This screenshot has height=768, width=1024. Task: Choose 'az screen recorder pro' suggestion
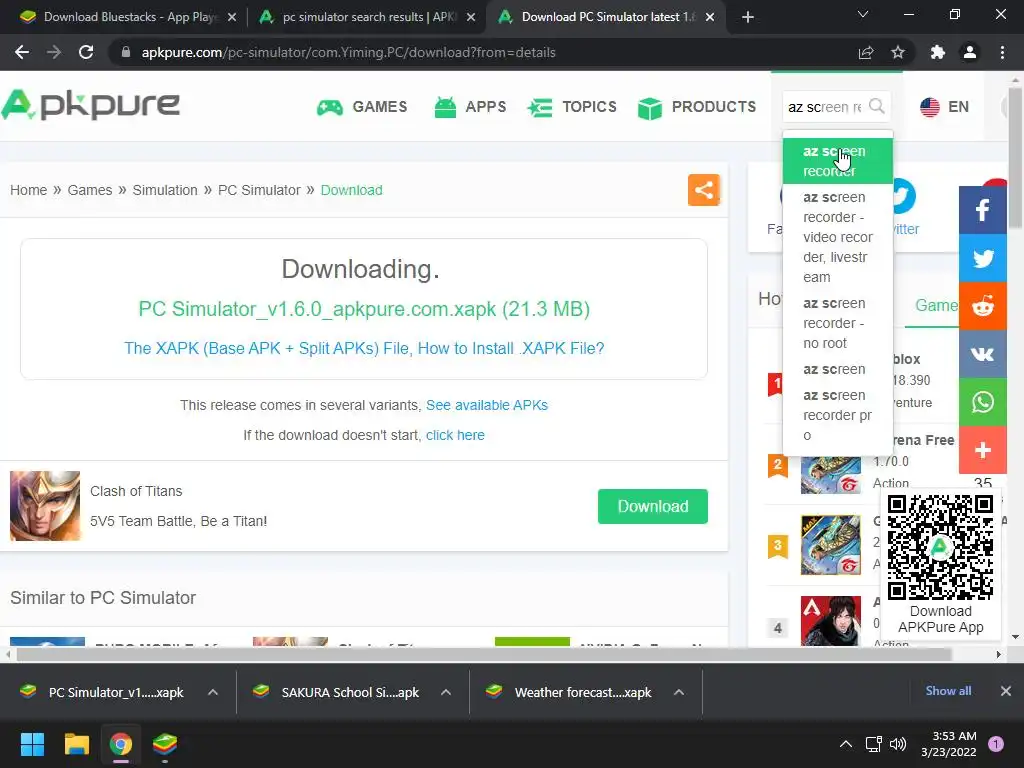[838, 415]
